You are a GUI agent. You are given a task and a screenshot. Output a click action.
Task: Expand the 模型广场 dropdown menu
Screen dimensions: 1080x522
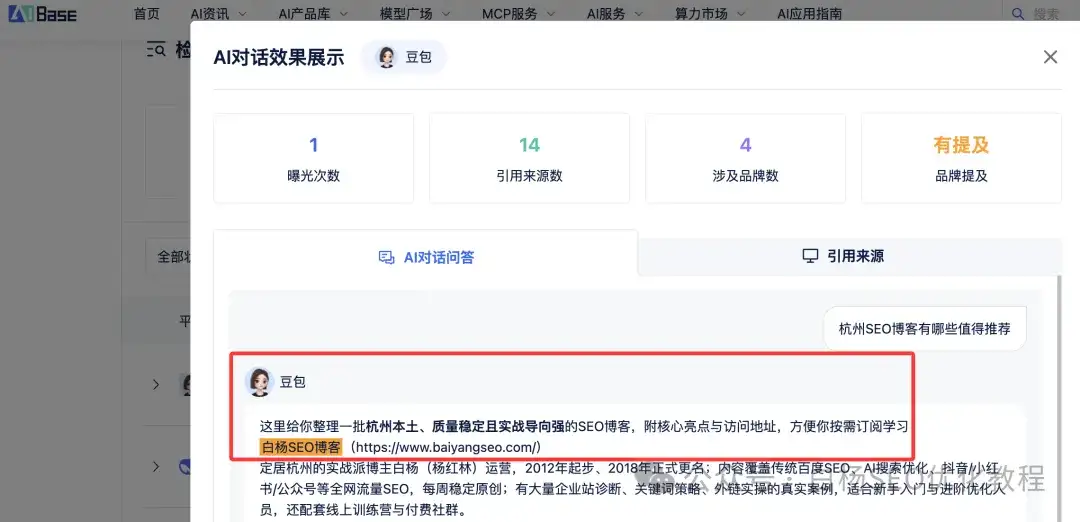coord(415,14)
